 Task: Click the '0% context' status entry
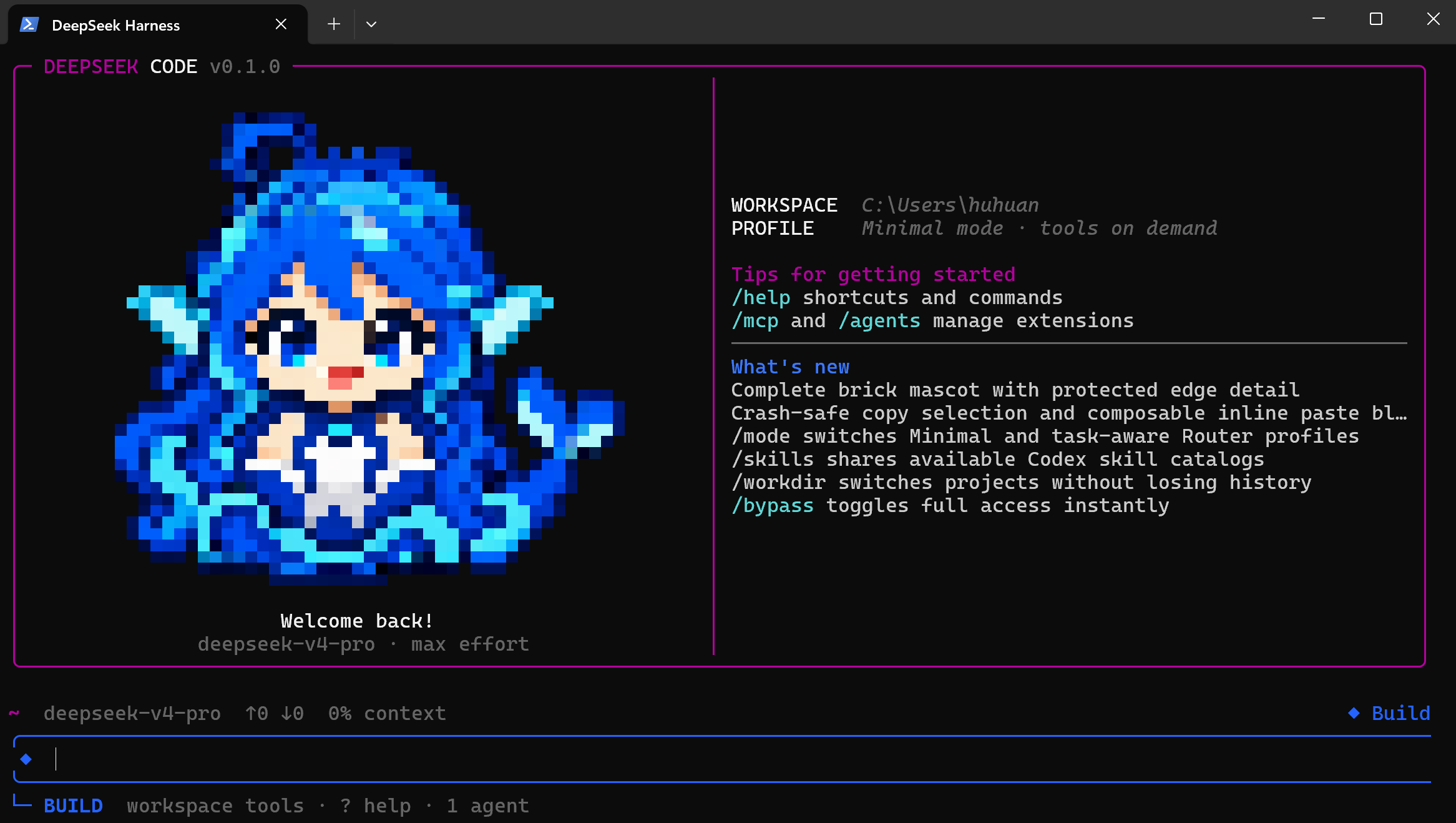(387, 713)
